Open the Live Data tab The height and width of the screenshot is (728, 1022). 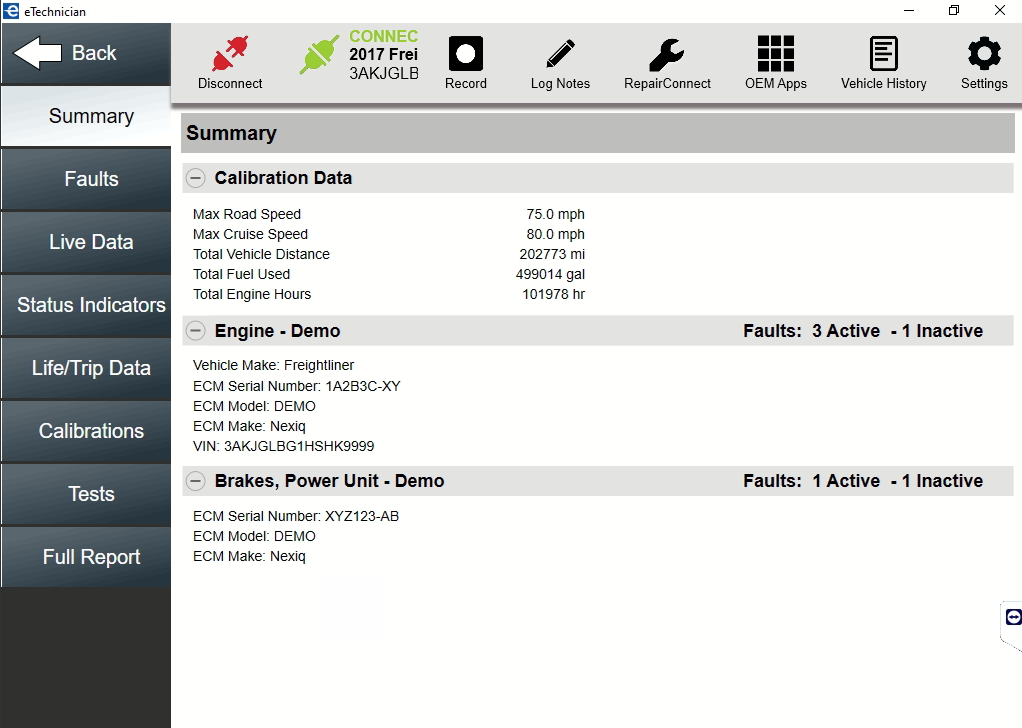(85, 242)
